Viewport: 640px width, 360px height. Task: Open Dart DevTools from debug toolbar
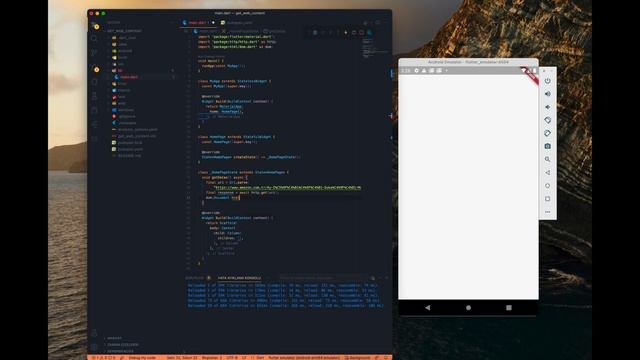pyautogui.click(x=369, y=32)
